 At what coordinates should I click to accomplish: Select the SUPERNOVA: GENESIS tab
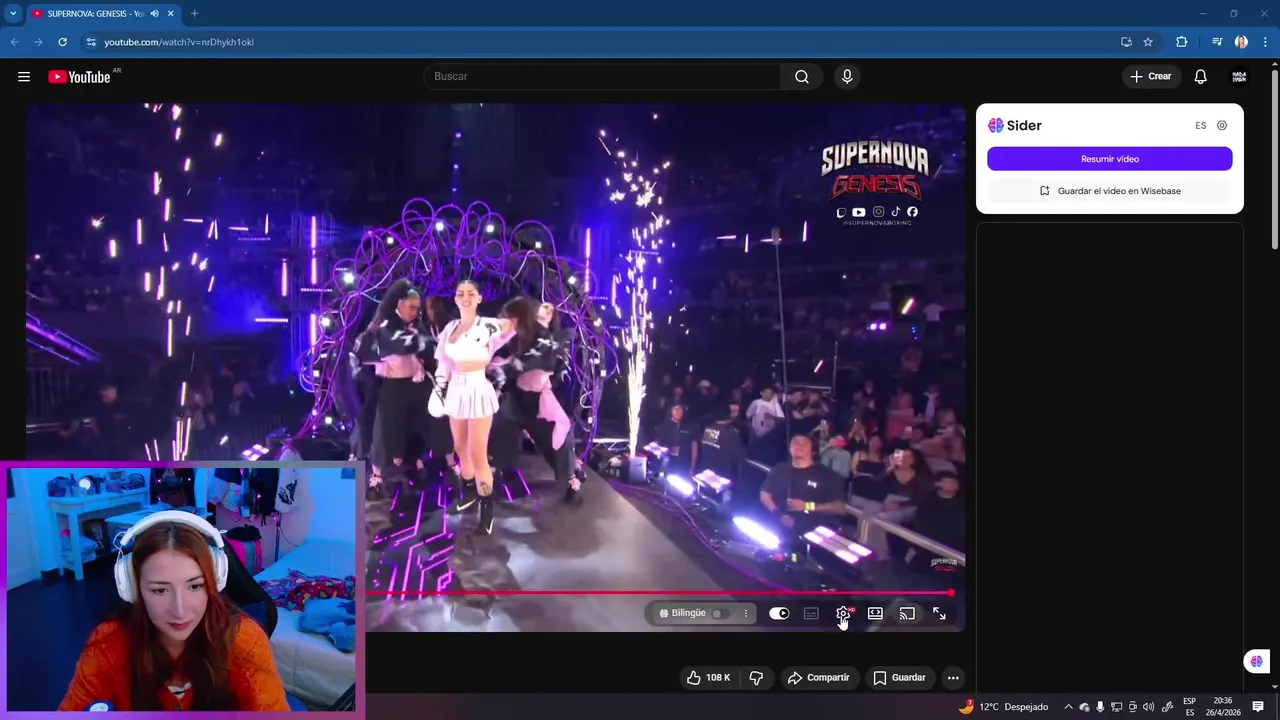pos(102,13)
